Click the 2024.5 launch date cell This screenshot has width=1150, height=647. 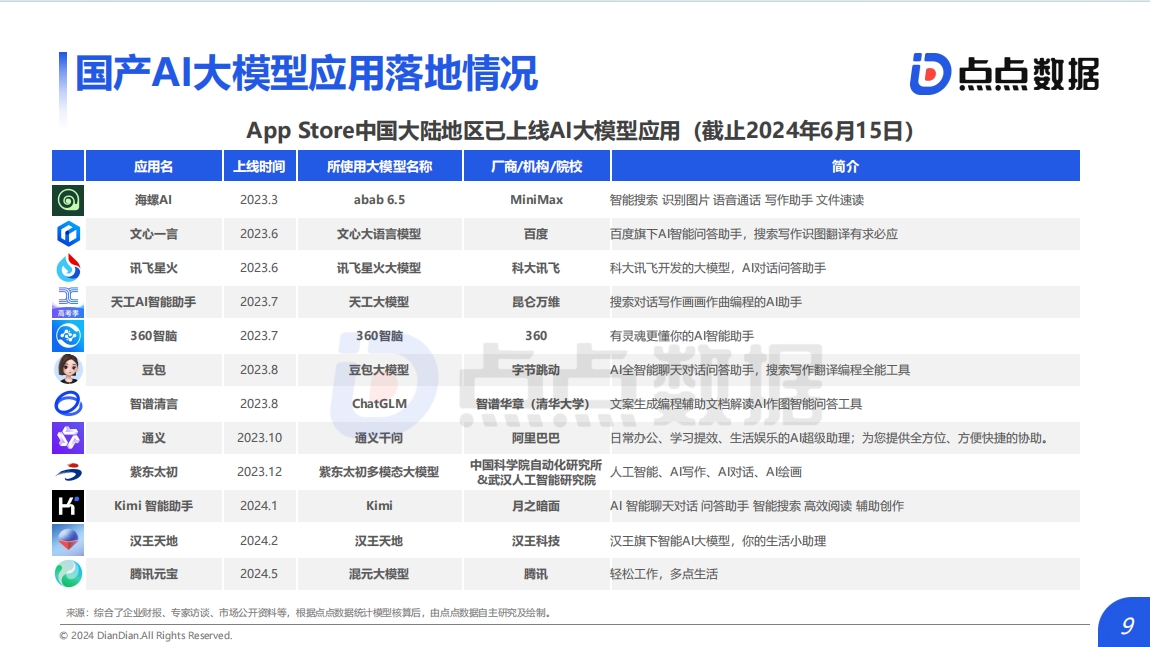pos(260,574)
